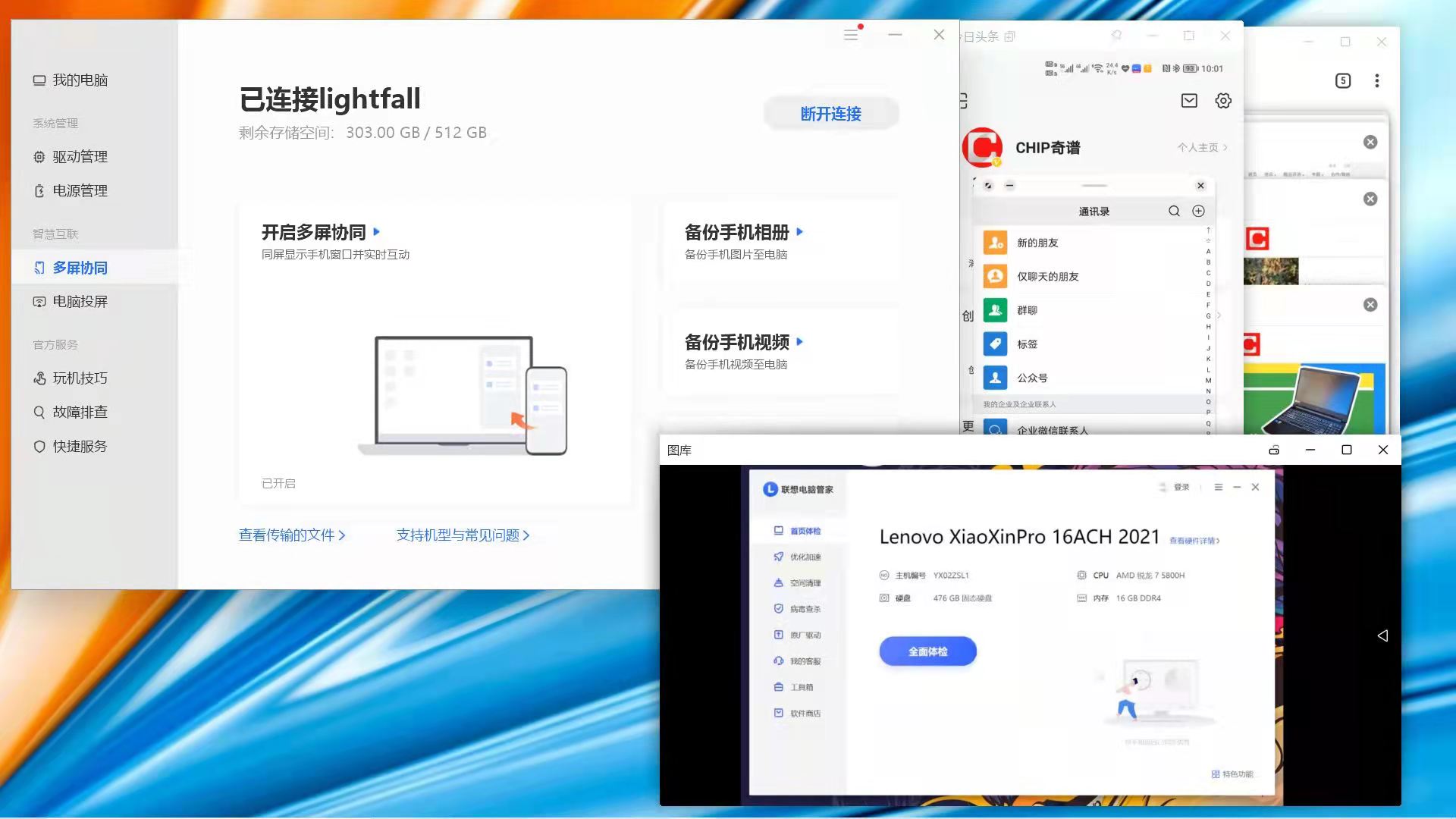Expand 备份手机视频 via its arrow
Screen dimensions: 1456x819
click(x=802, y=342)
